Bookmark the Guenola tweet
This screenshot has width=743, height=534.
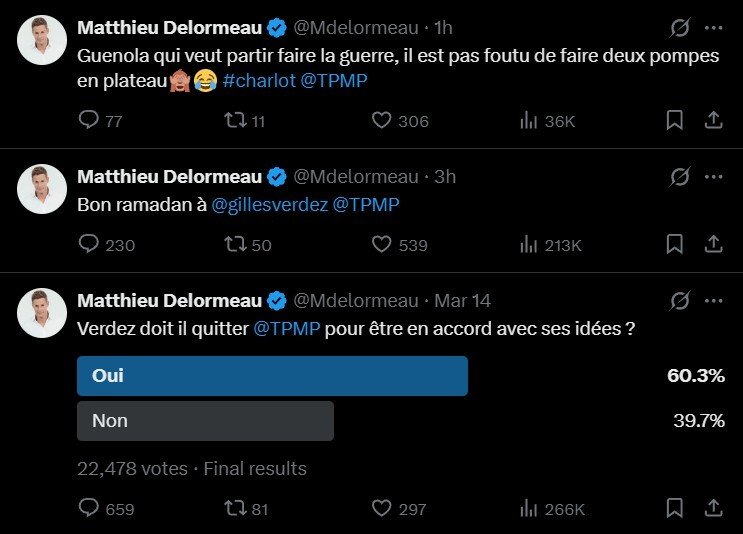[675, 121]
